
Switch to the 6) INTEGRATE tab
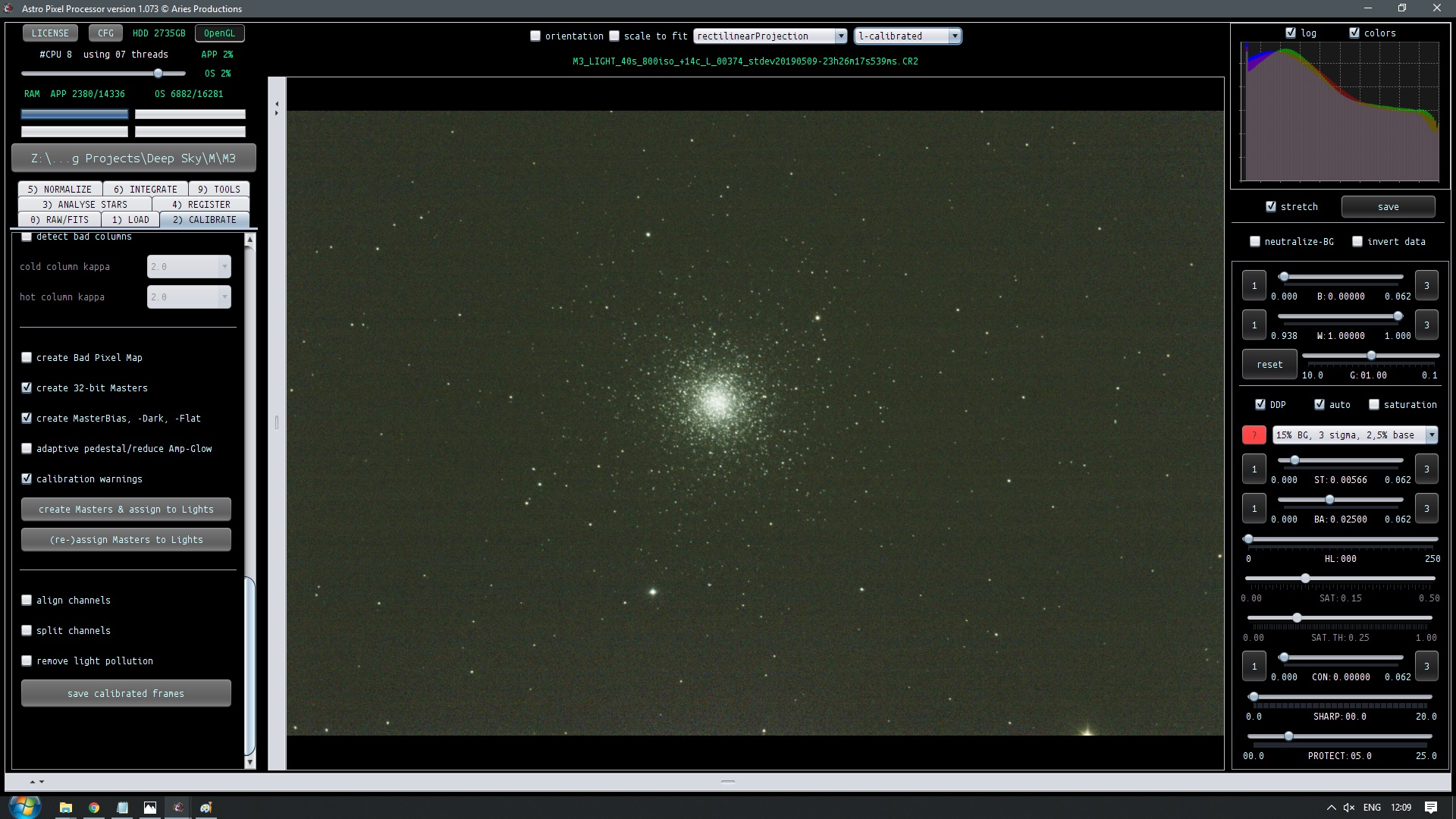(146, 190)
